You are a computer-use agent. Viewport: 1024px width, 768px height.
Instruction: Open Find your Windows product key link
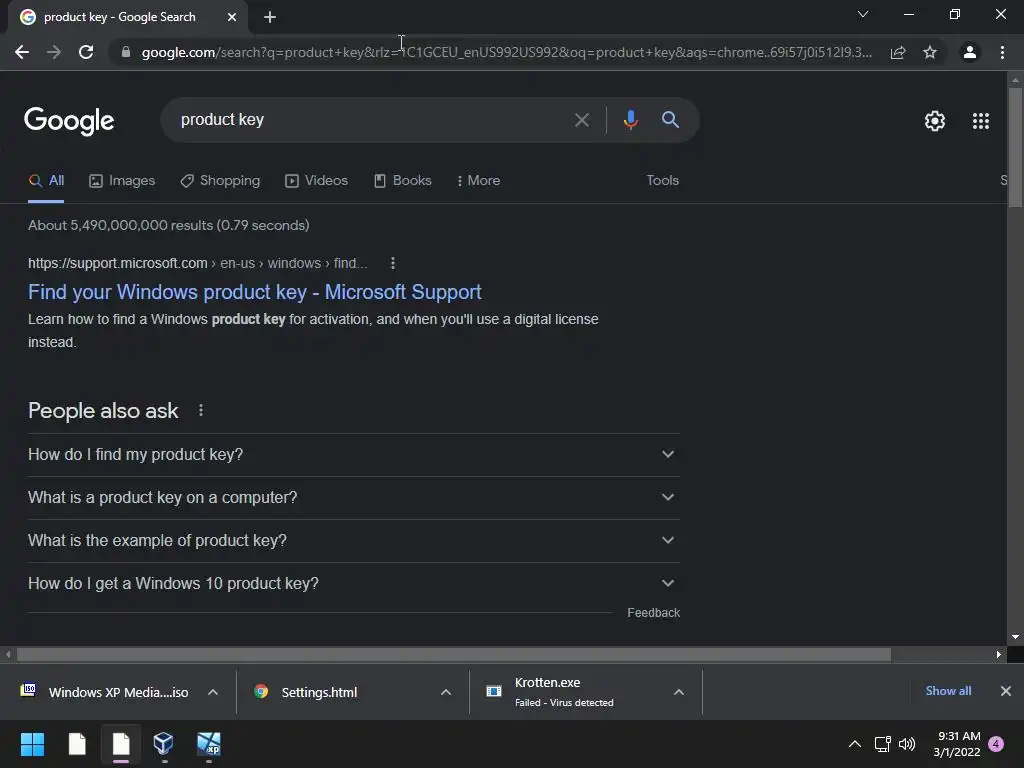pos(255,292)
